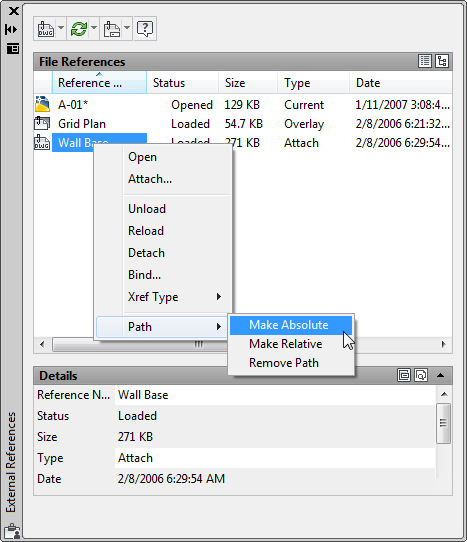467x542 pixels.
Task: Click the Attach DWG toolbar icon
Action: click(x=46, y=29)
